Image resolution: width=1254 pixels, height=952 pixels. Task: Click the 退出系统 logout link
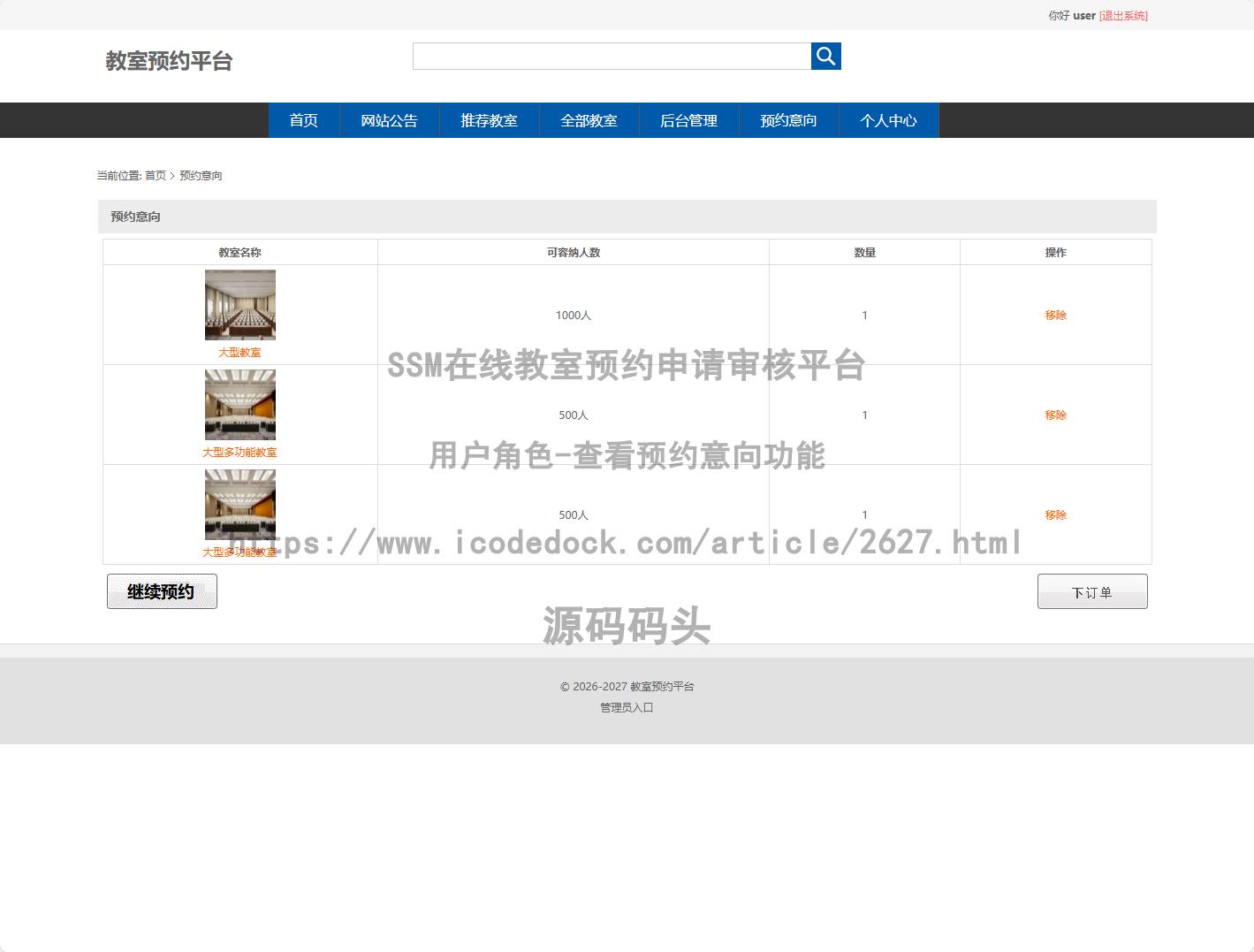(x=1123, y=16)
